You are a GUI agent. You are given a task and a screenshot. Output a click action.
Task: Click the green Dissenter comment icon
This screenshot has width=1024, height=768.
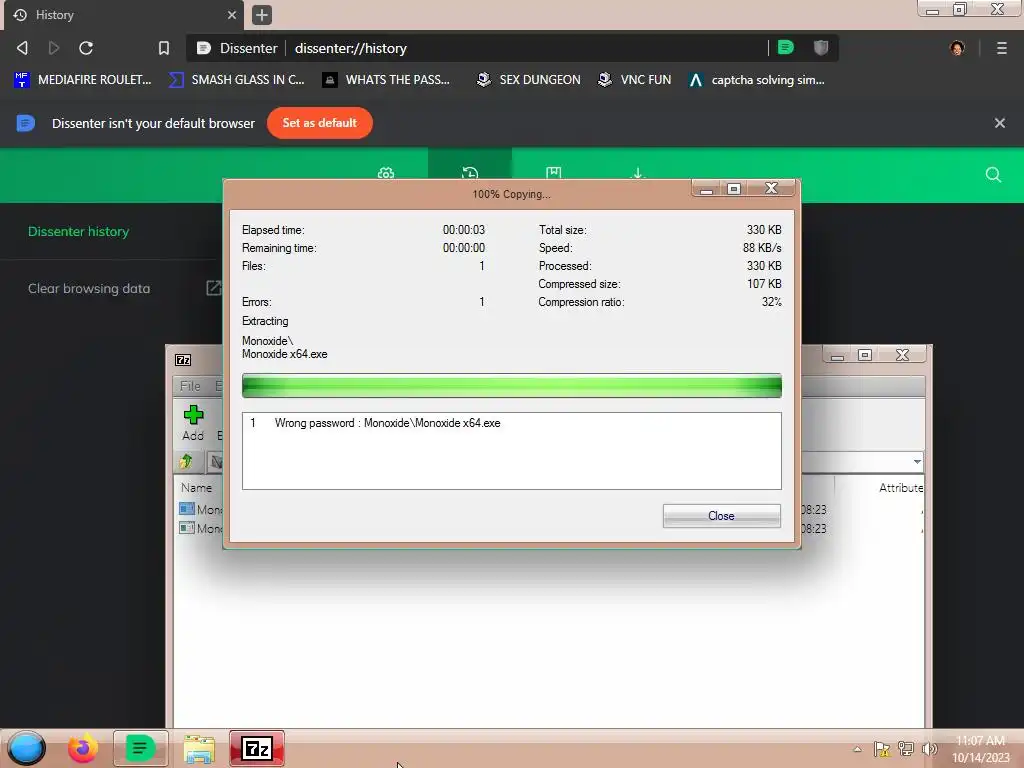coord(786,47)
